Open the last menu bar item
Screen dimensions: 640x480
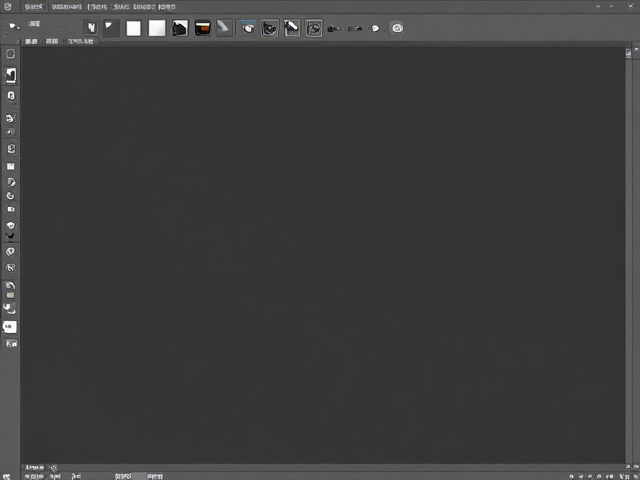click(167, 7)
